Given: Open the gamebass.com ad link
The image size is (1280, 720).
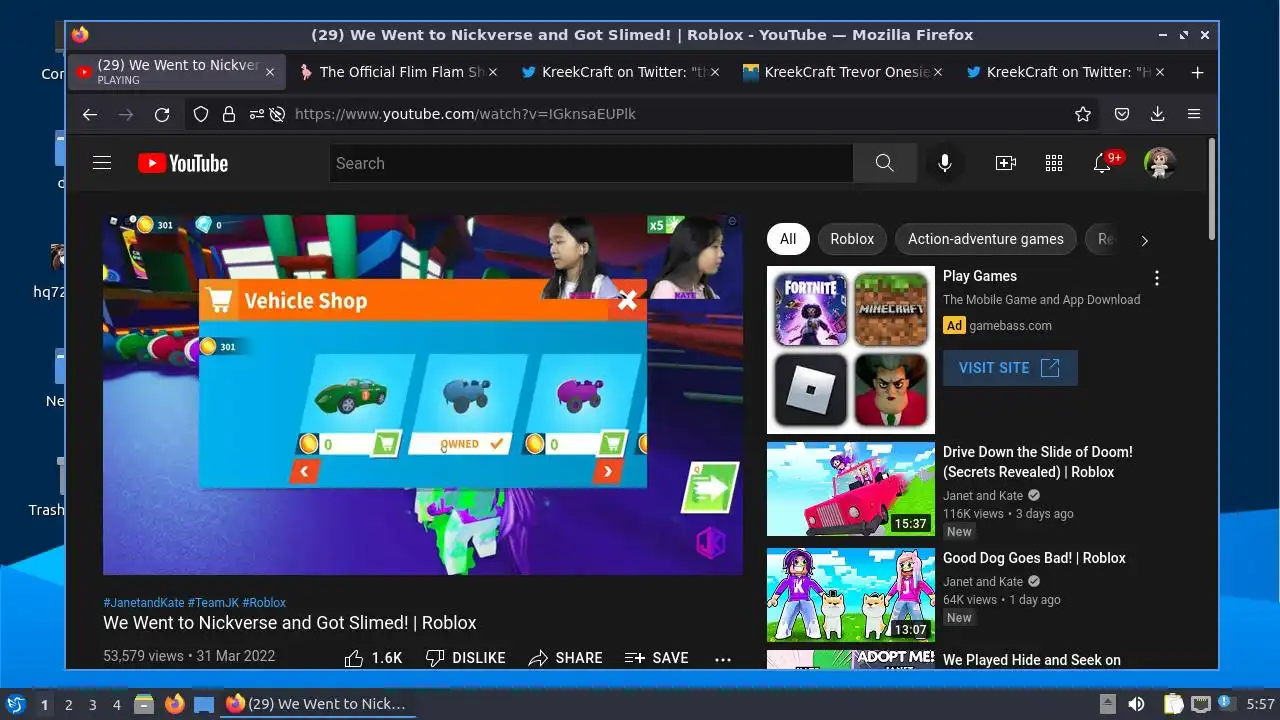Looking at the screenshot, I should coord(1010,325).
